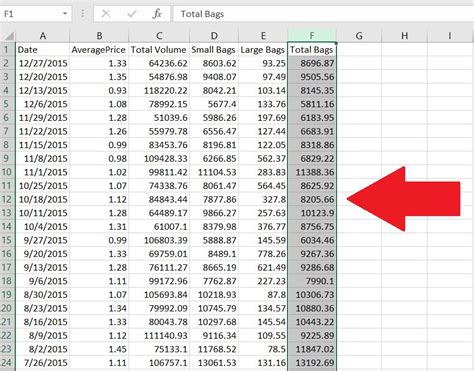Select column E header
The image size is (474, 371).
263,36
